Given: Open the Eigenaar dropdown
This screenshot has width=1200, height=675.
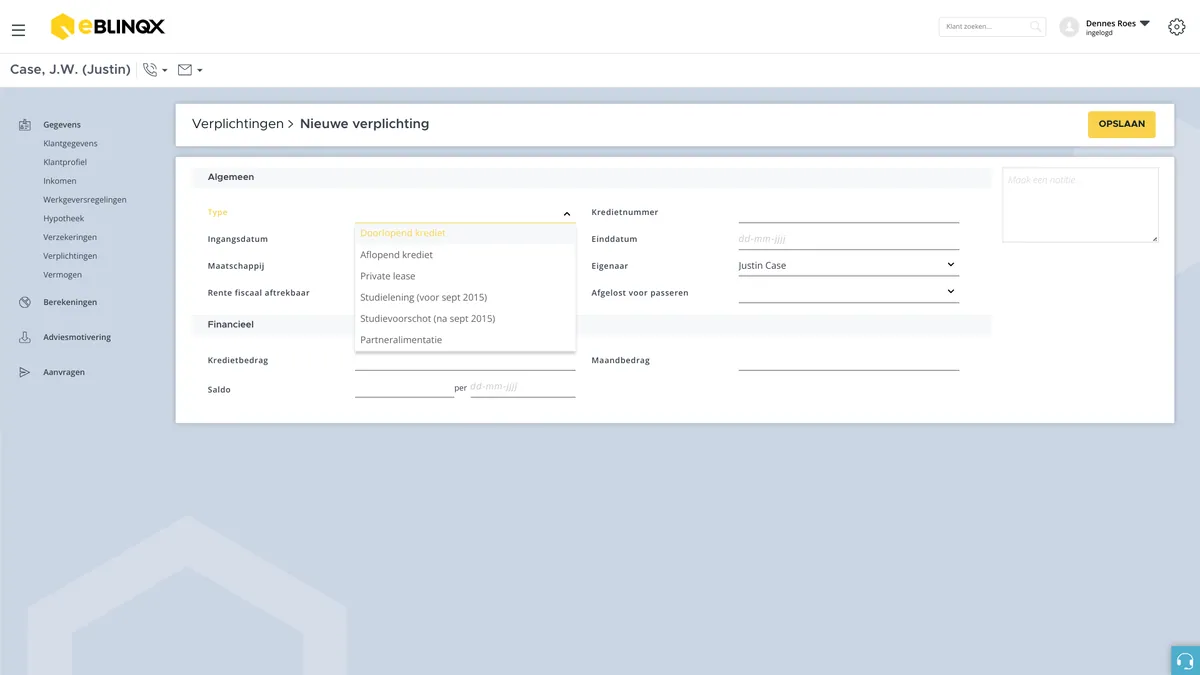Looking at the screenshot, I should [849, 265].
